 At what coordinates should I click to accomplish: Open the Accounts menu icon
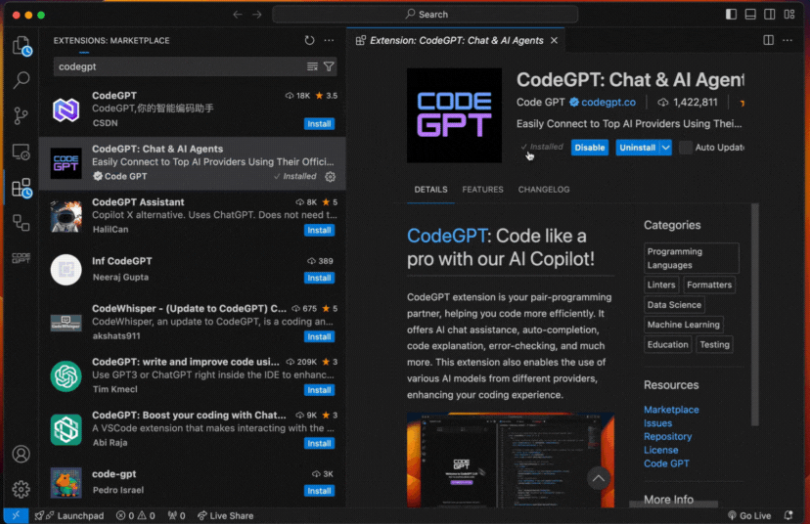[x=21, y=454]
